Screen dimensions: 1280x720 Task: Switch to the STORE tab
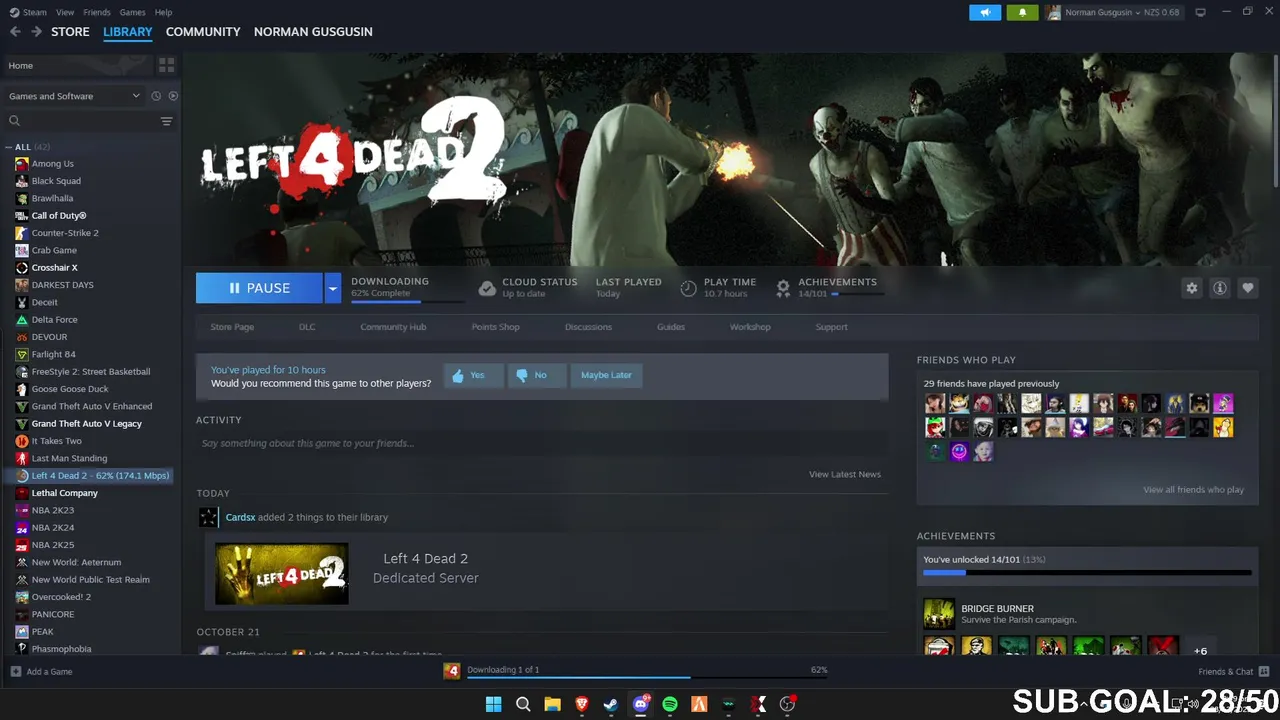[x=70, y=32]
